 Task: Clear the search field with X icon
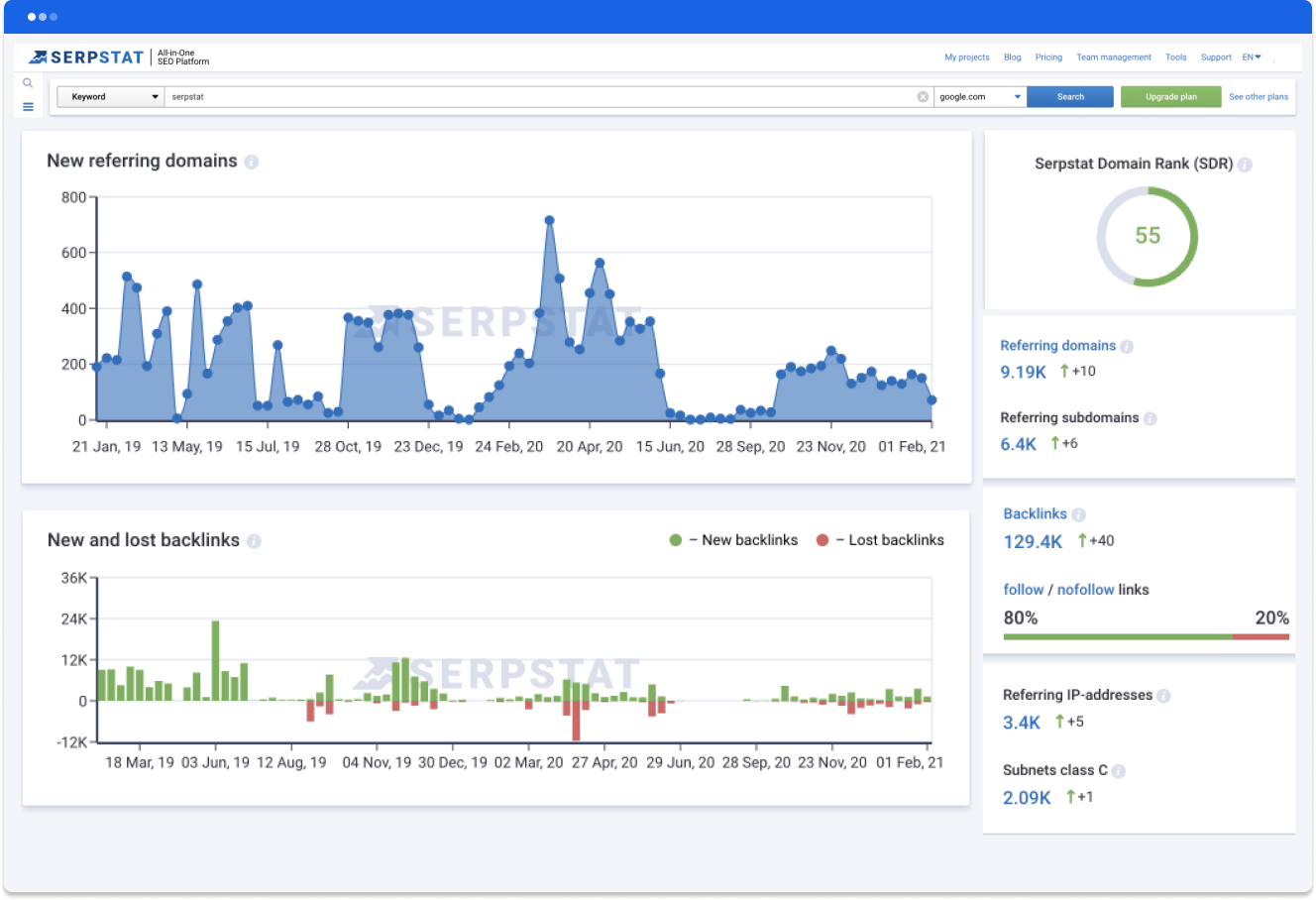tap(923, 97)
